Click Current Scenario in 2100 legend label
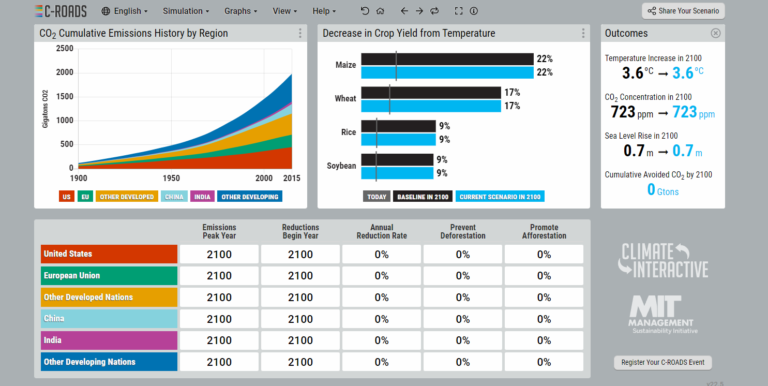 click(x=500, y=196)
